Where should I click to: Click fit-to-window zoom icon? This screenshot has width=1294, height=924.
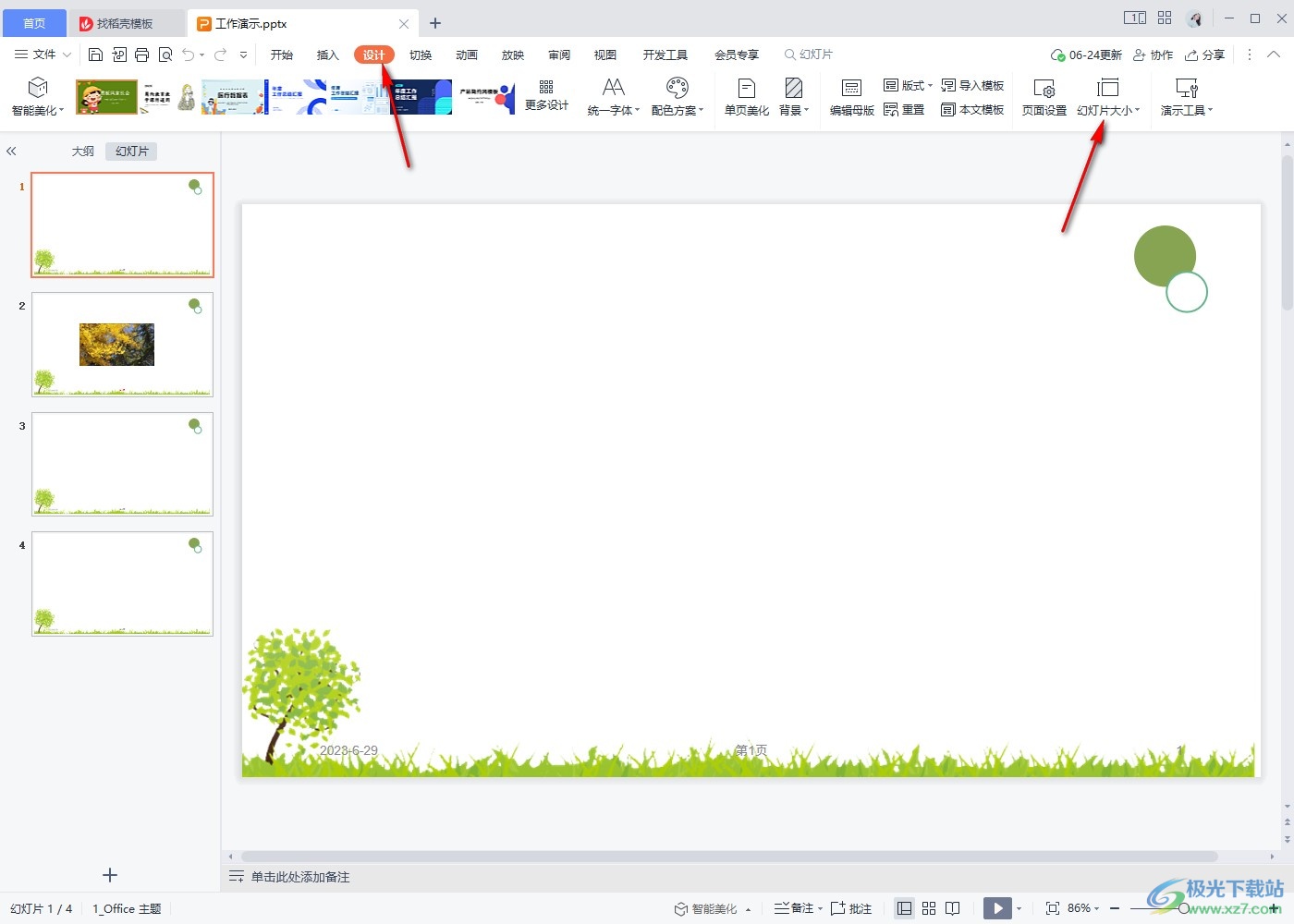[1052, 908]
